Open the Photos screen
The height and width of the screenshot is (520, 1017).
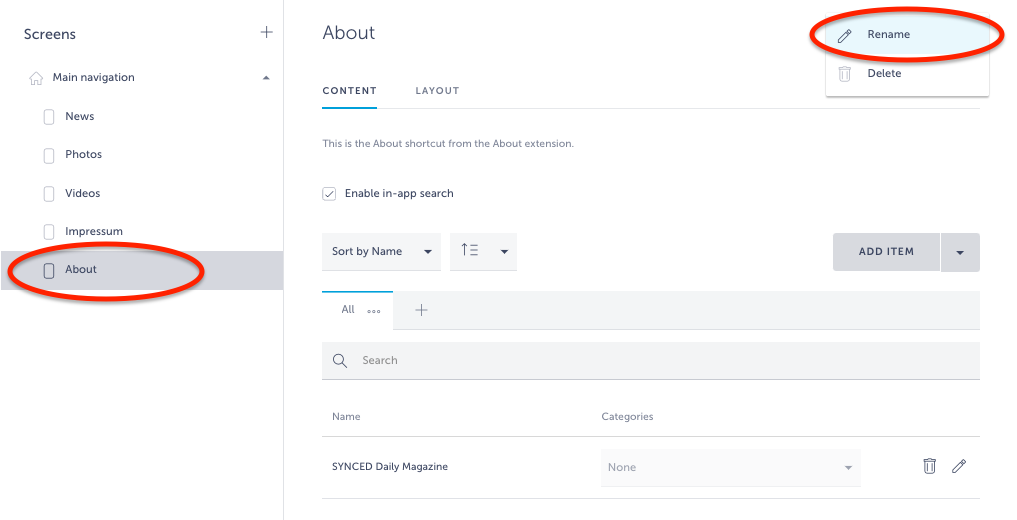tap(84, 154)
